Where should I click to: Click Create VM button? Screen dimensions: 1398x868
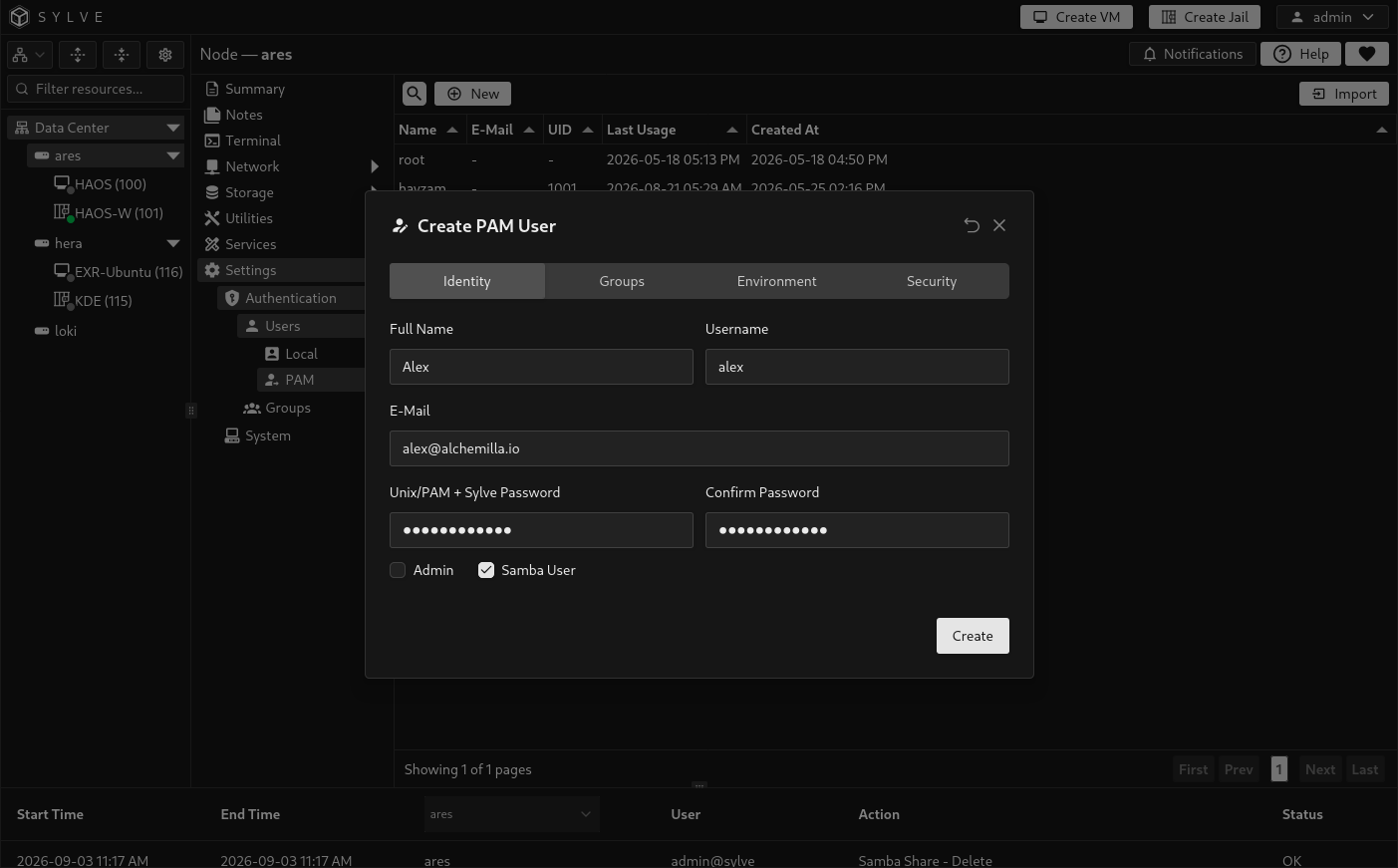coord(1076,17)
